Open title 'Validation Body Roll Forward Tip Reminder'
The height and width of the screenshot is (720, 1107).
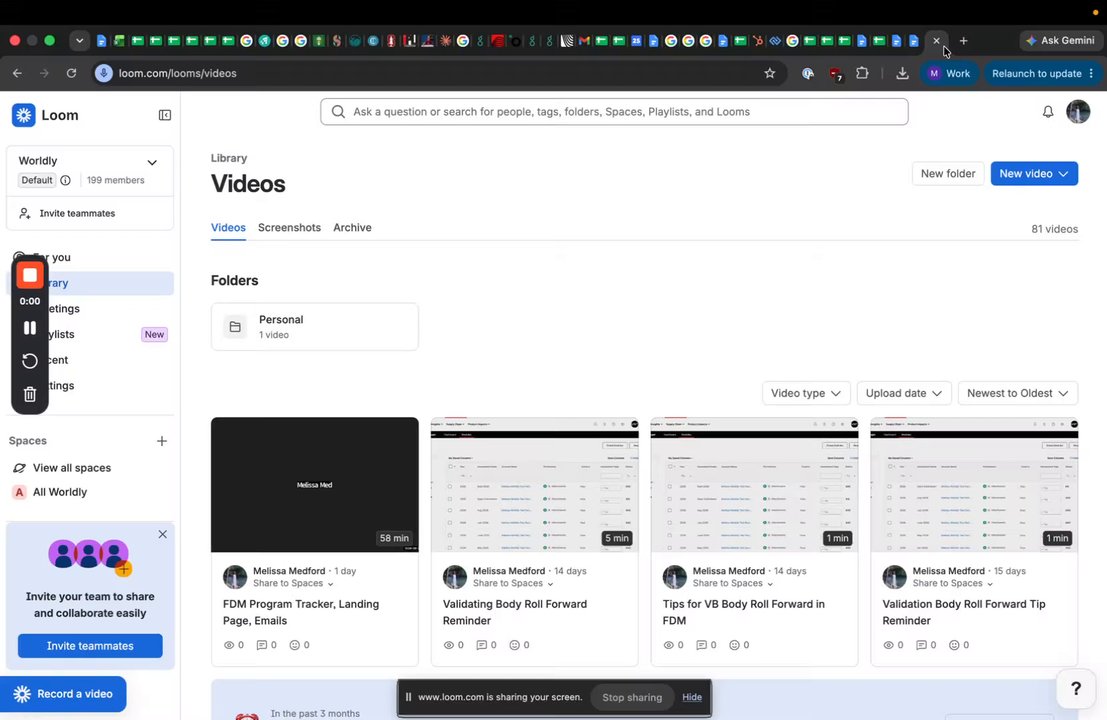[x=964, y=612]
